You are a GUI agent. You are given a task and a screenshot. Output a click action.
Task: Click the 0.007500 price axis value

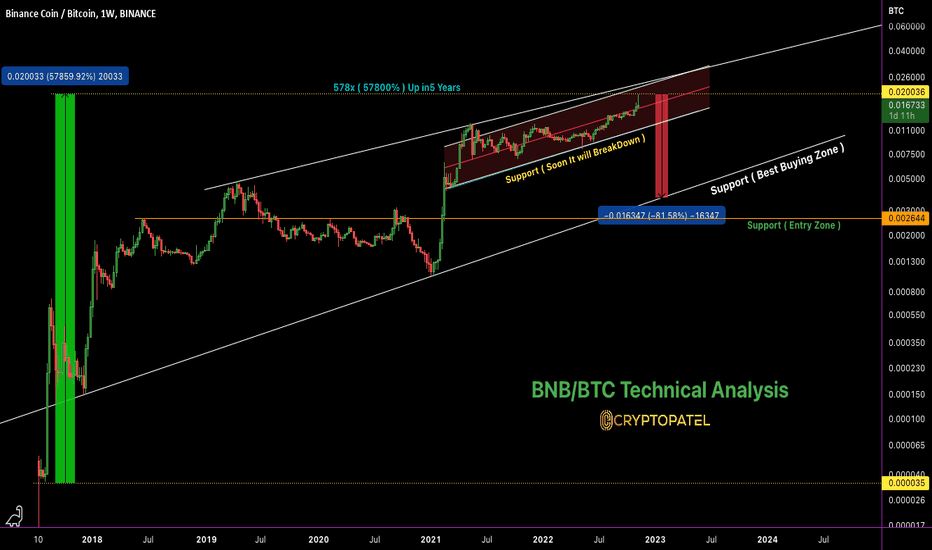coord(906,154)
